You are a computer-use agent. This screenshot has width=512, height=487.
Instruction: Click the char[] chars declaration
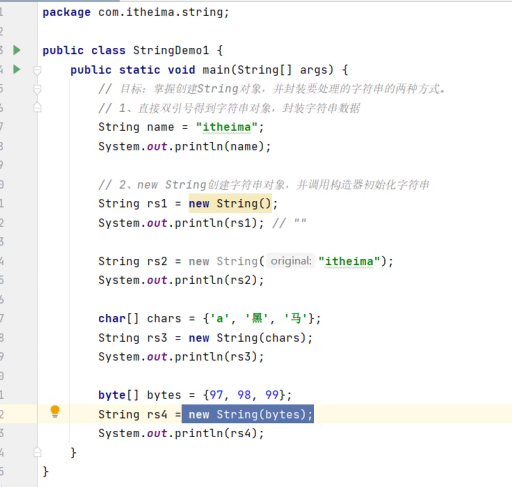[x=210, y=319]
